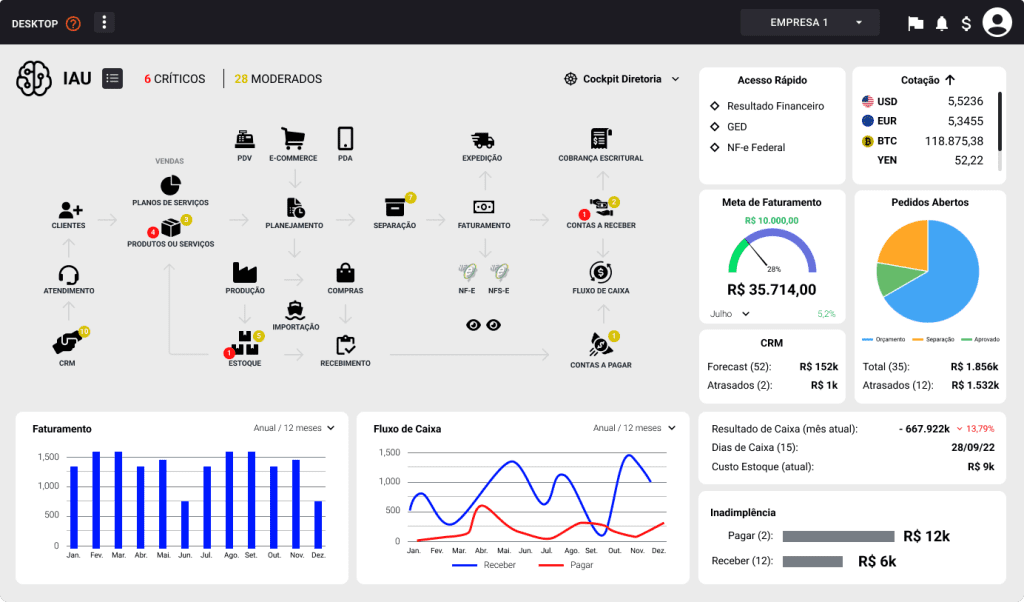Image resolution: width=1024 pixels, height=602 pixels.
Task: Open the Julho month selector
Action: (x=728, y=315)
